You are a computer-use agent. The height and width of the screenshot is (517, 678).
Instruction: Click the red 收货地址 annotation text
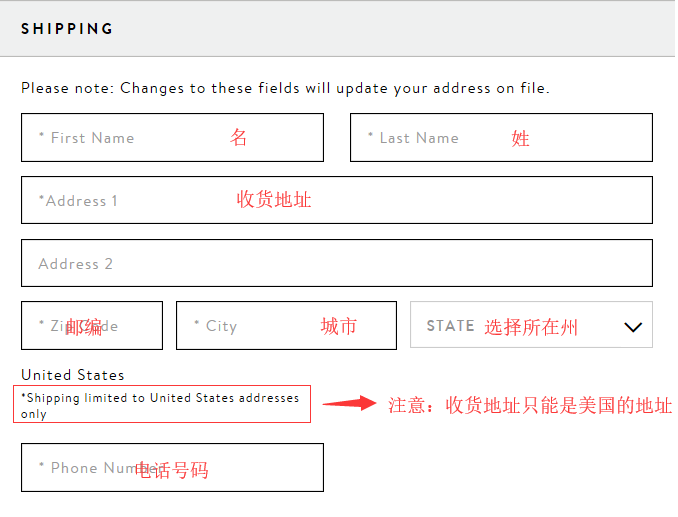pyautogui.click(x=274, y=200)
